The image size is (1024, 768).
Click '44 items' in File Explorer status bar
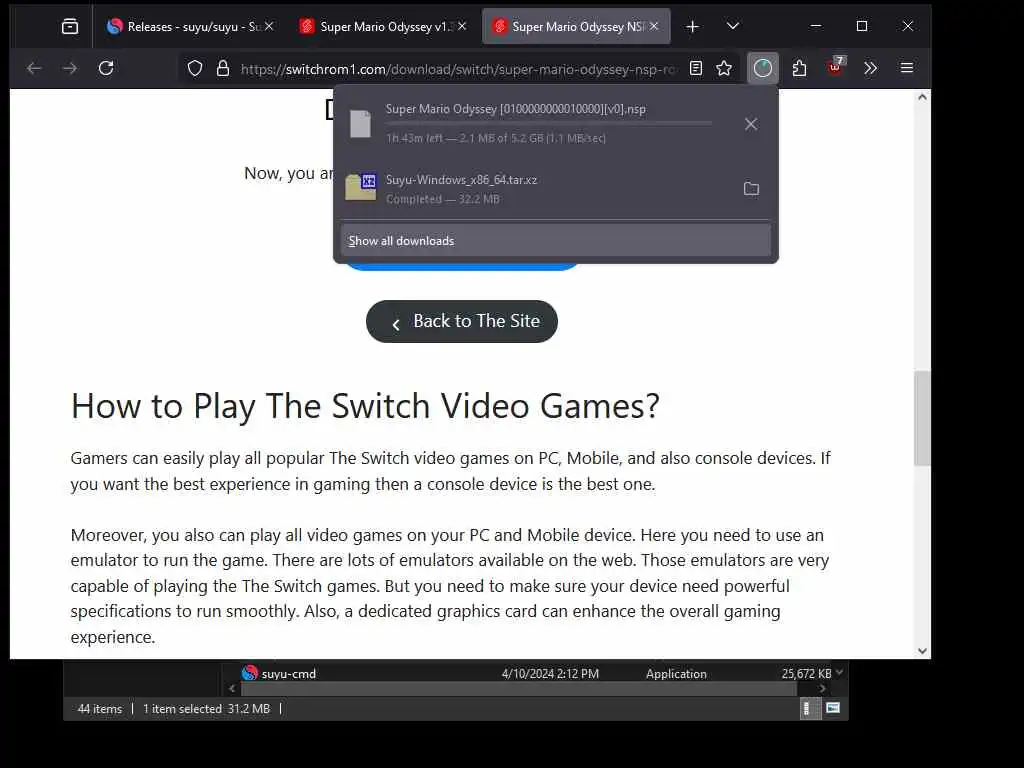click(x=100, y=709)
